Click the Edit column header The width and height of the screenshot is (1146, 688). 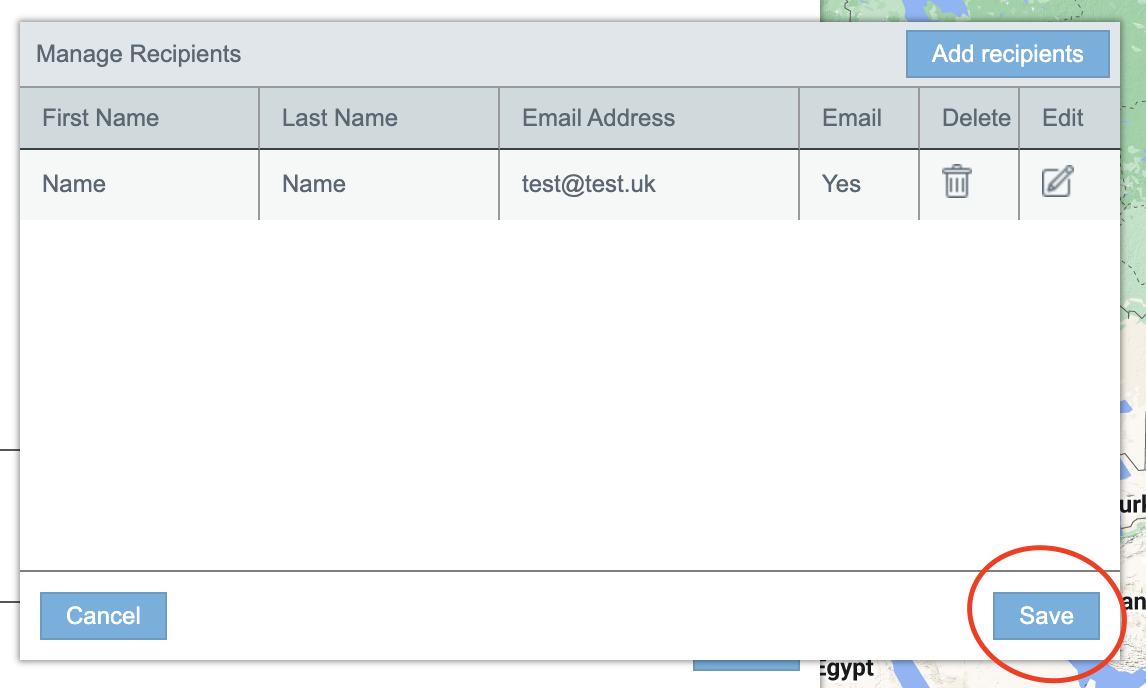pyautogui.click(x=1063, y=118)
